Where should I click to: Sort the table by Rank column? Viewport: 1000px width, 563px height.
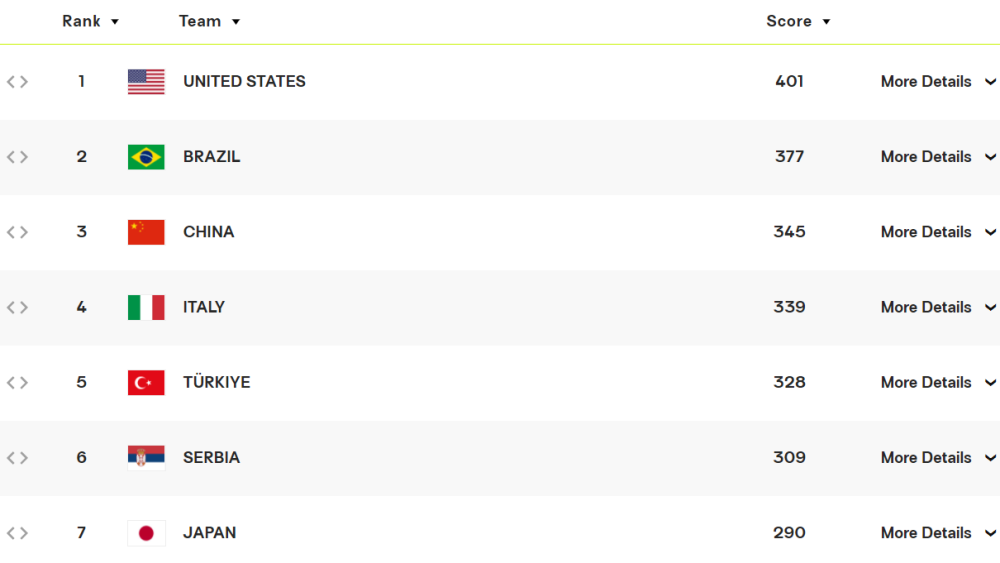tap(90, 21)
